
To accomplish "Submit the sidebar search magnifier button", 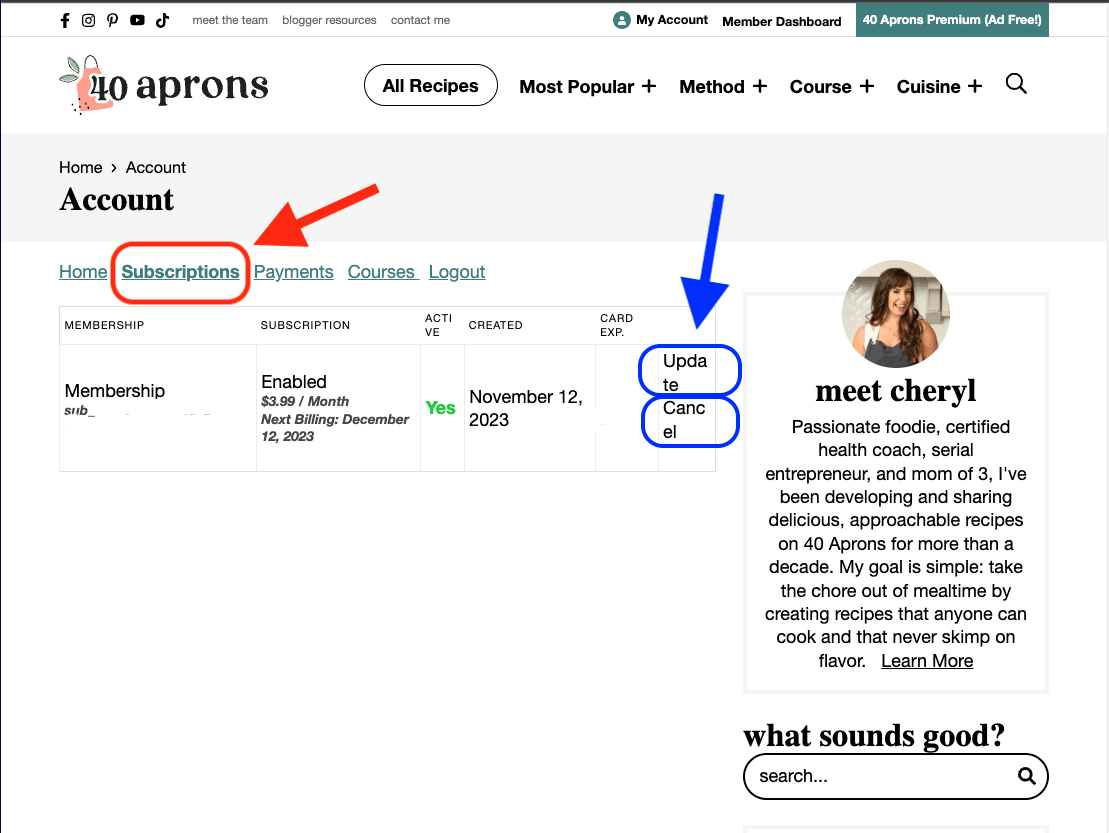I will click(1027, 776).
